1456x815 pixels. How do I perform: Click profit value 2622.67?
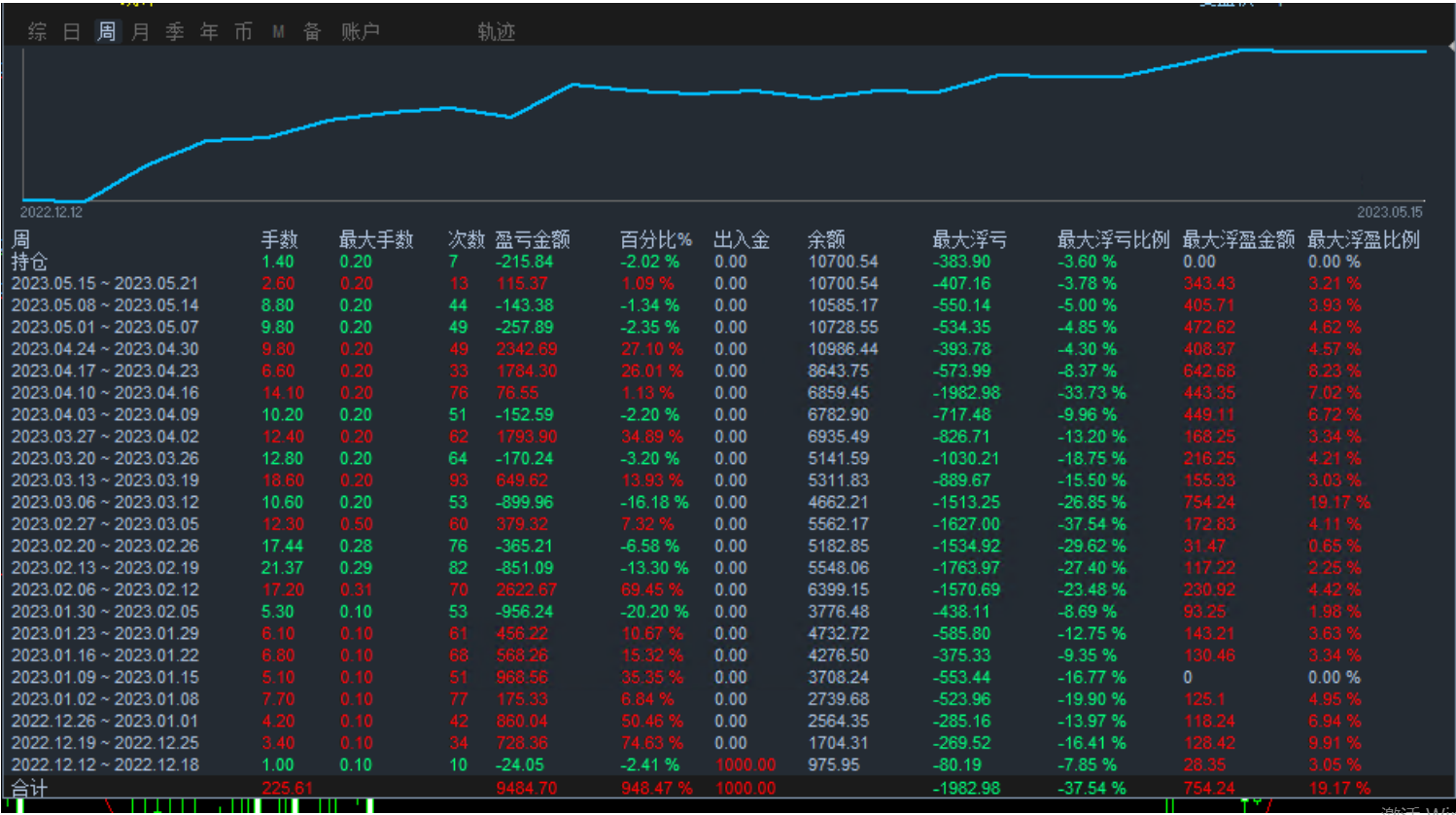click(x=527, y=589)
